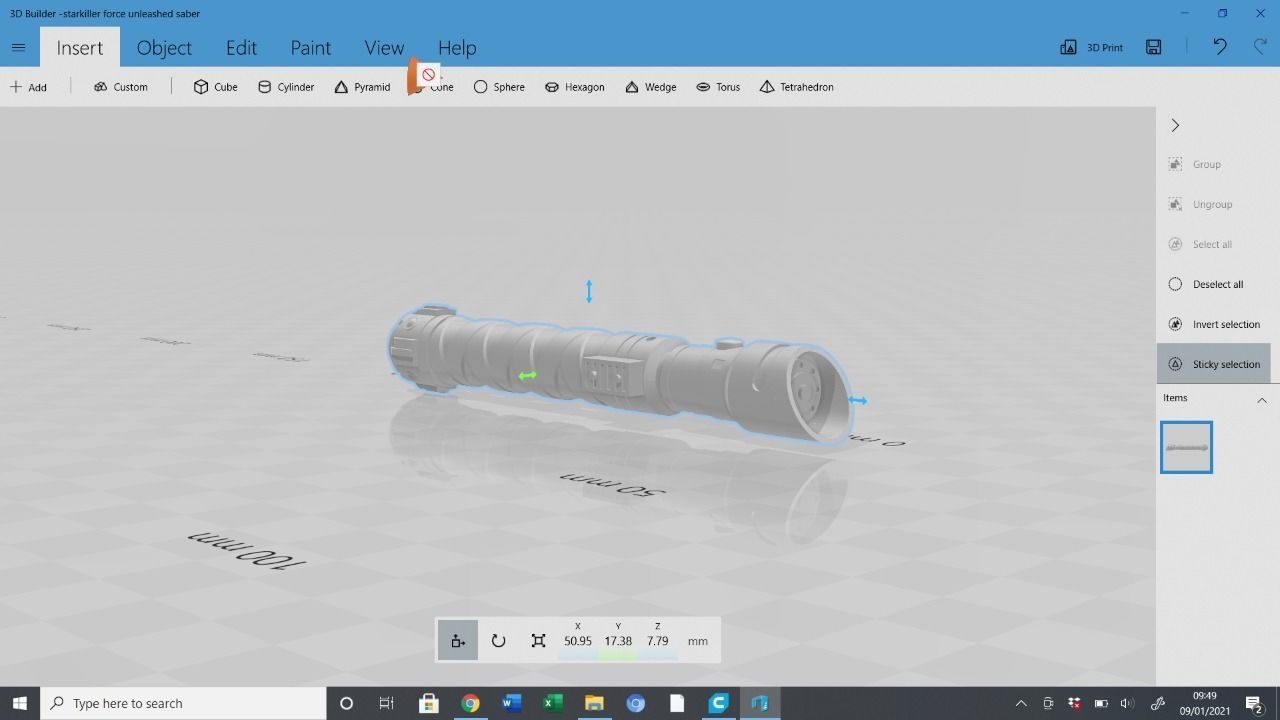
Task: Toggle Sticky selection
Action: [1213, 364]
